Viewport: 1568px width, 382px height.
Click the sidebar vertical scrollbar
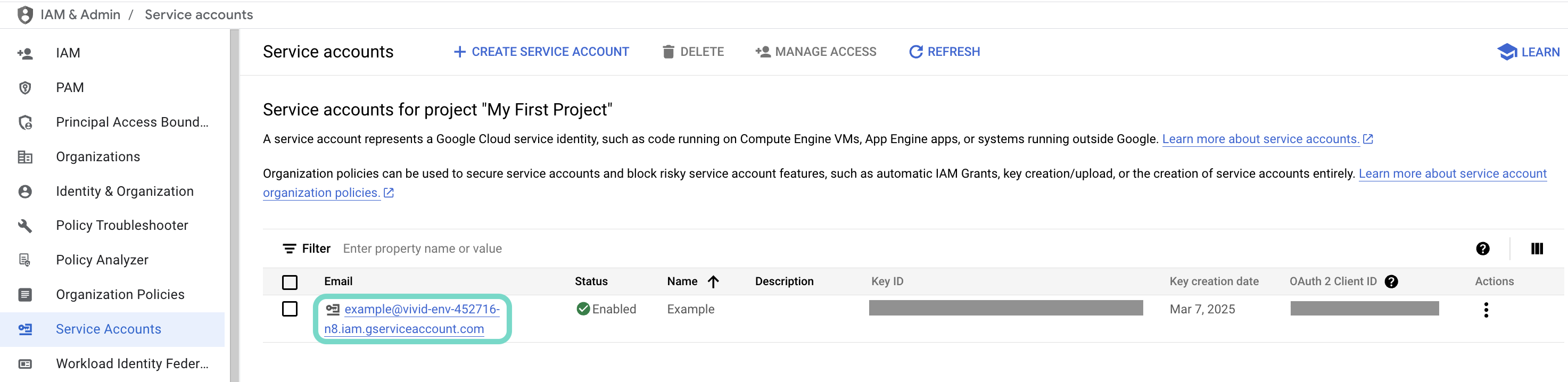(234, 205)
